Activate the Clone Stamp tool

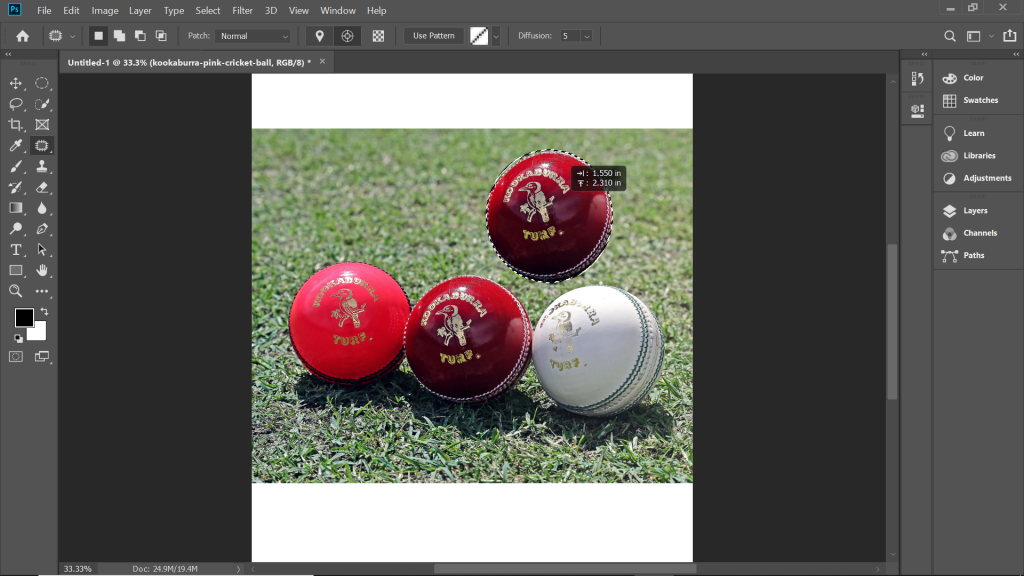coord(42,166)
